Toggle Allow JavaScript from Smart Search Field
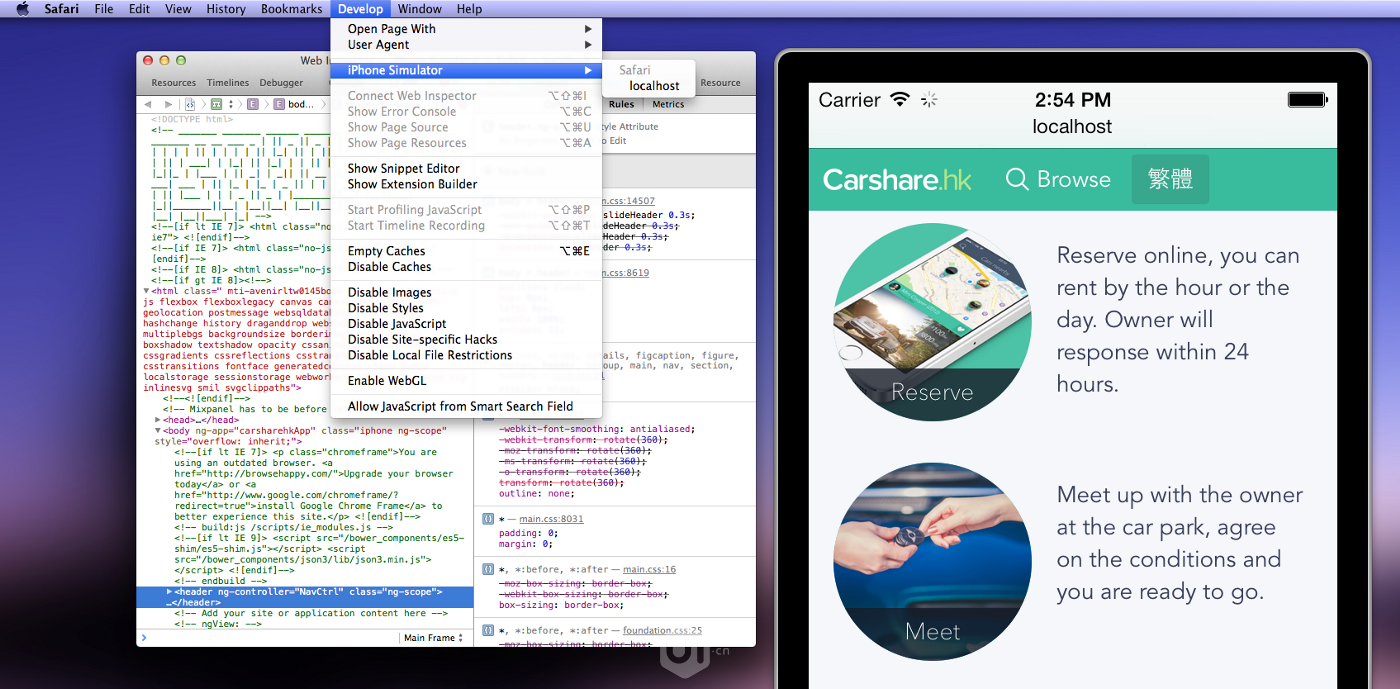The image size is (1400, 689). coord(466,406)
